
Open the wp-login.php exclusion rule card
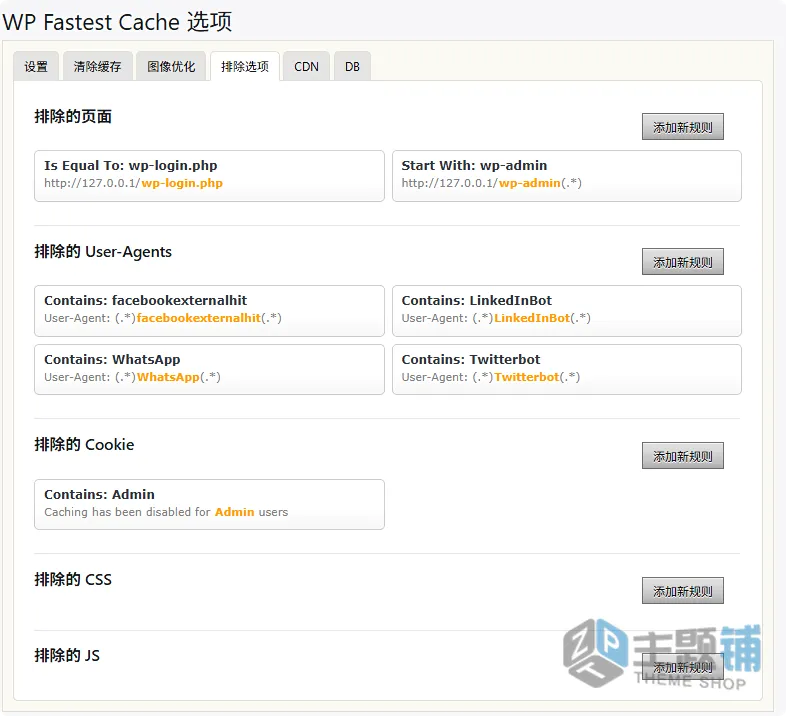pyautogui.click(x=210, y=176)
